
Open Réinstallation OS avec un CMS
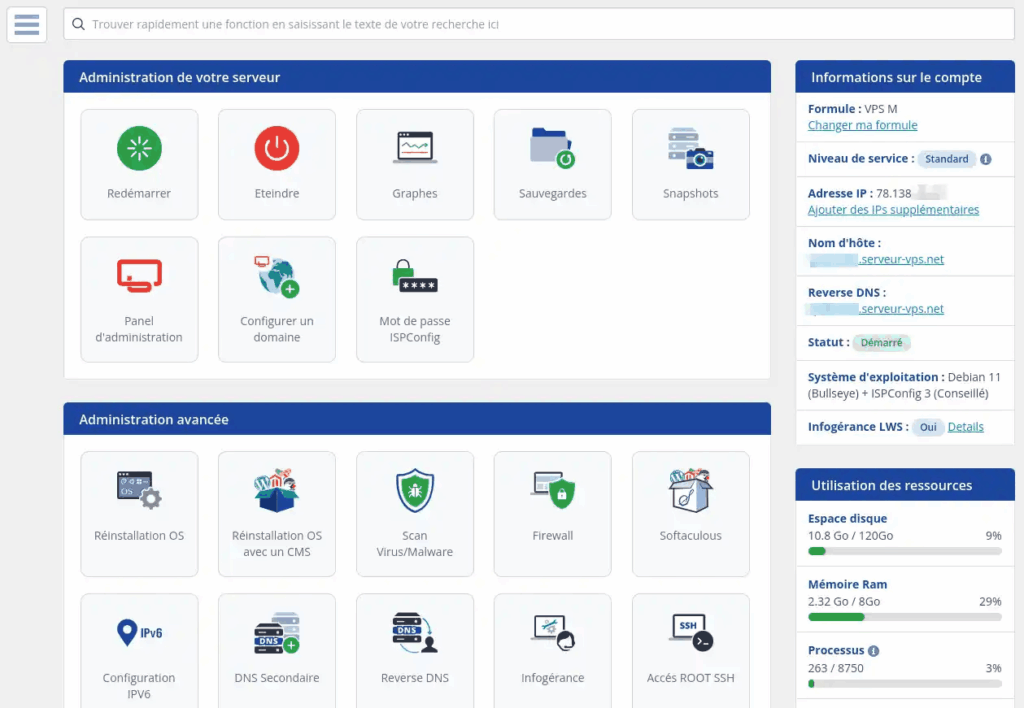tap(277, 514)
